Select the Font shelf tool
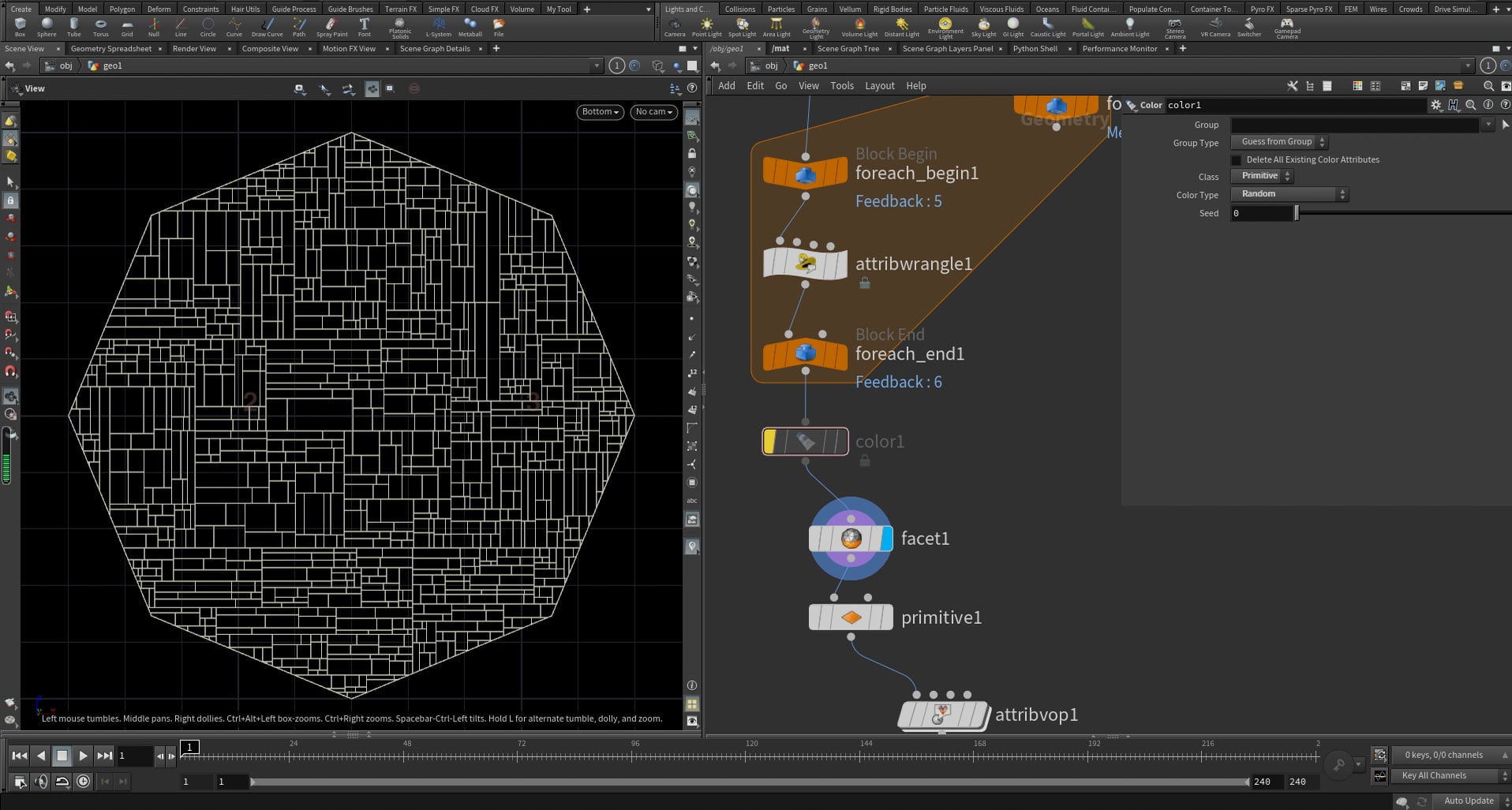 364,28
